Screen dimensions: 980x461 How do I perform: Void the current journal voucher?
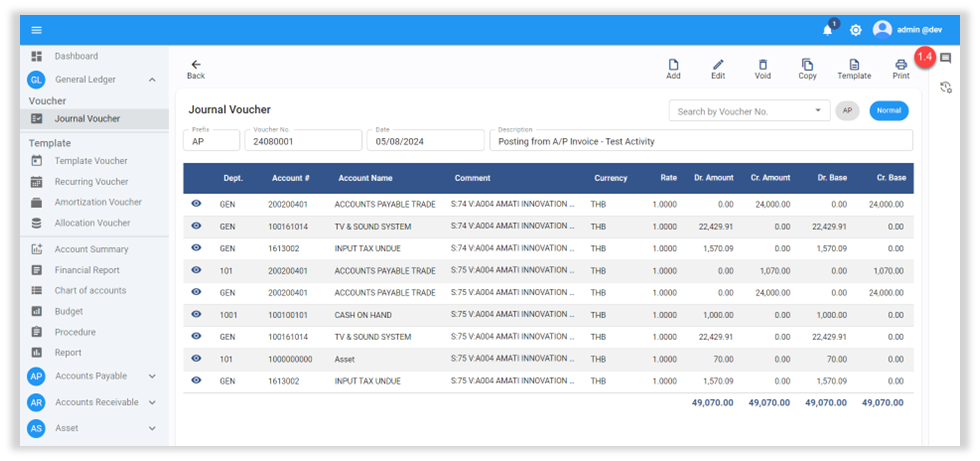pos(763,66)
